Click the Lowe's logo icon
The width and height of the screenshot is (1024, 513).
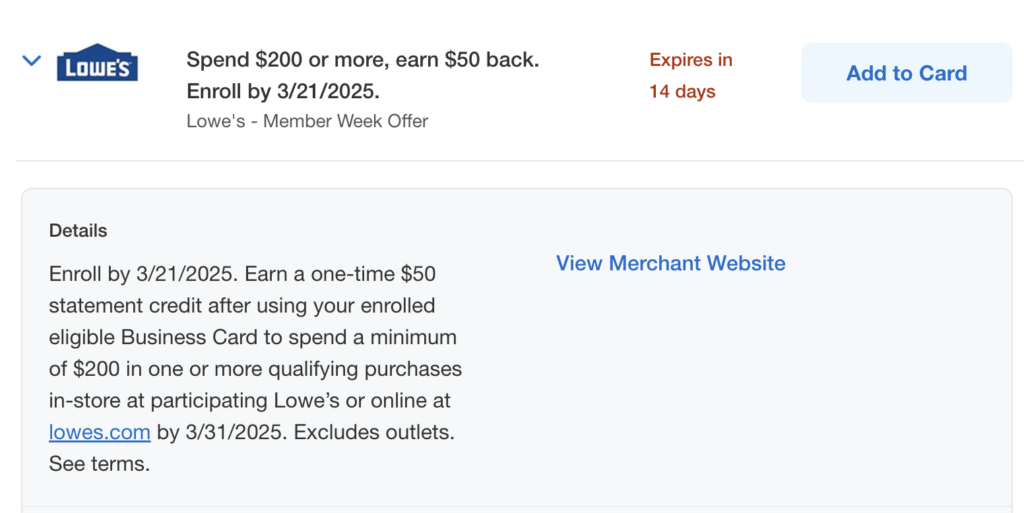tap(97, 63)
